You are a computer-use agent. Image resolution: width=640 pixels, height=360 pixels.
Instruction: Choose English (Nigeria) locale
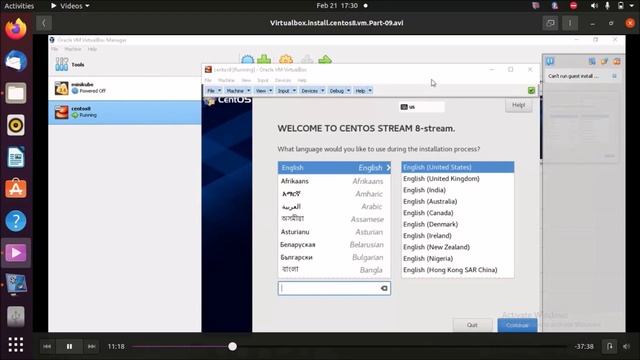point(458,259)
